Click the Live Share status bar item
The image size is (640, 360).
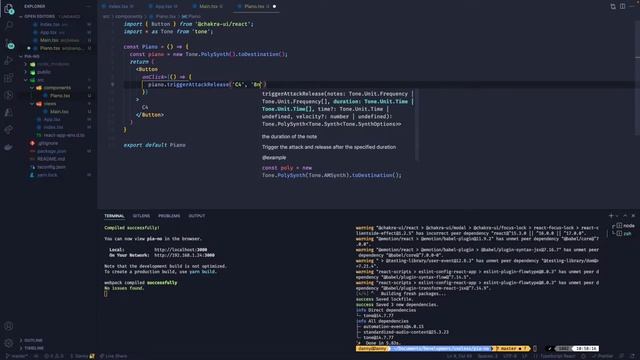[113, 356]
